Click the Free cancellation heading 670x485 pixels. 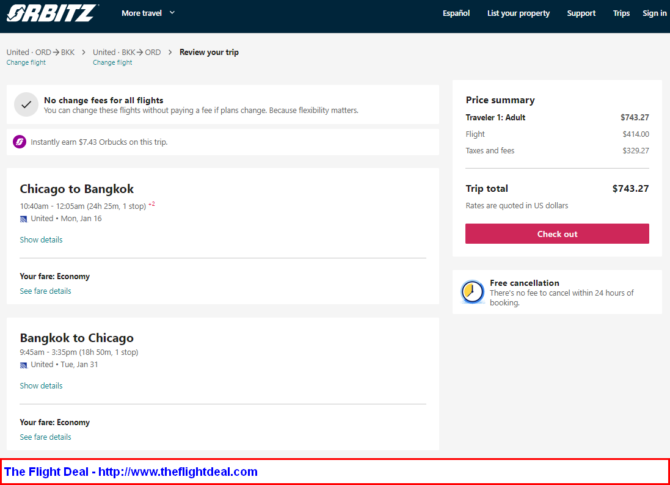point(524,283)
